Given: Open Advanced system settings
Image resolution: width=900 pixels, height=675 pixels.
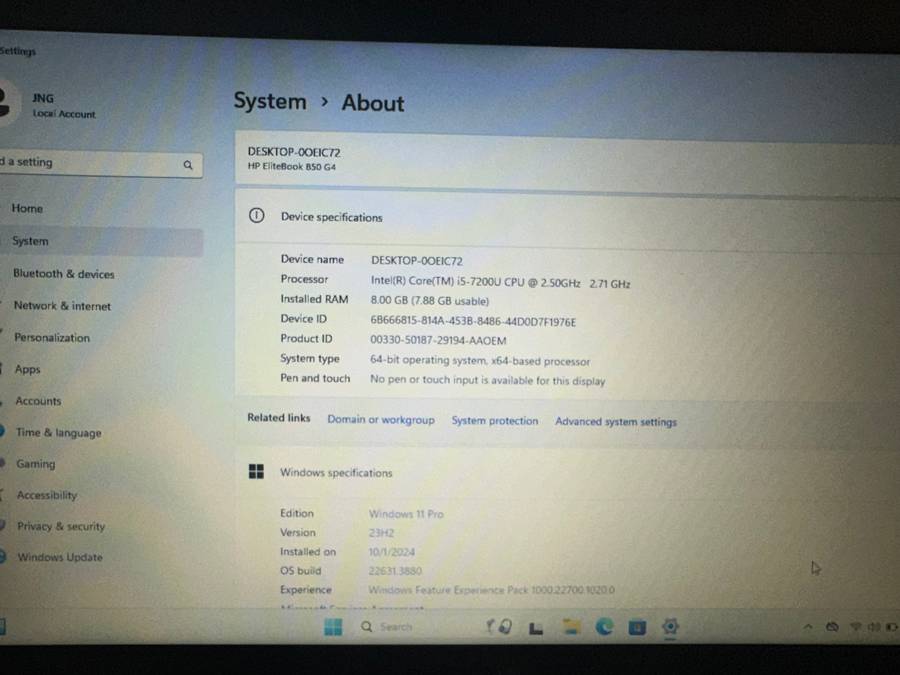Looking at the screenshot, I should [x=615, y=421].
